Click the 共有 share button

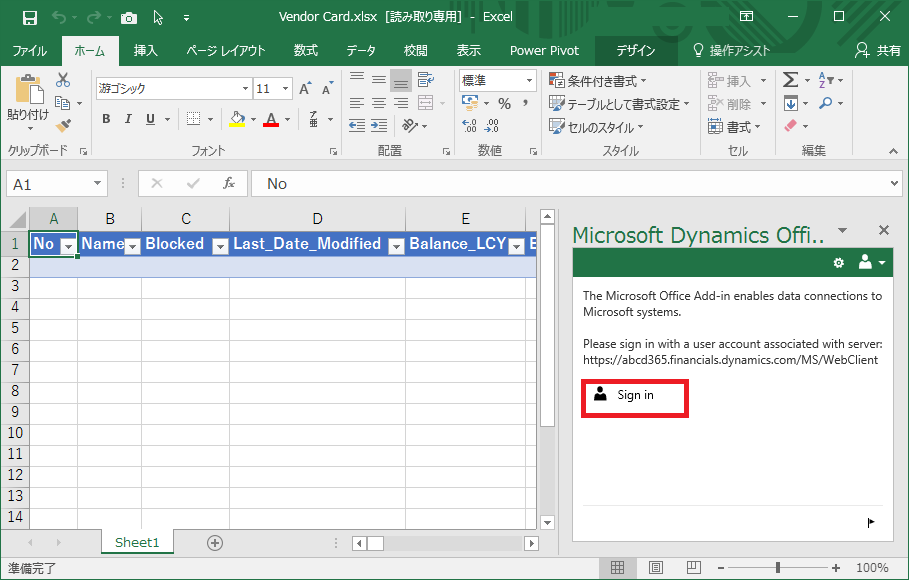tap(878, 51)
